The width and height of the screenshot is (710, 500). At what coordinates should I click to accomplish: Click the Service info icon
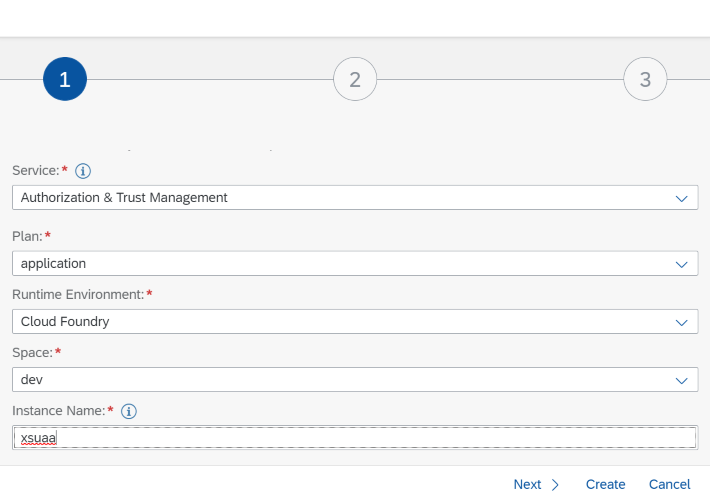pos(83,171)
